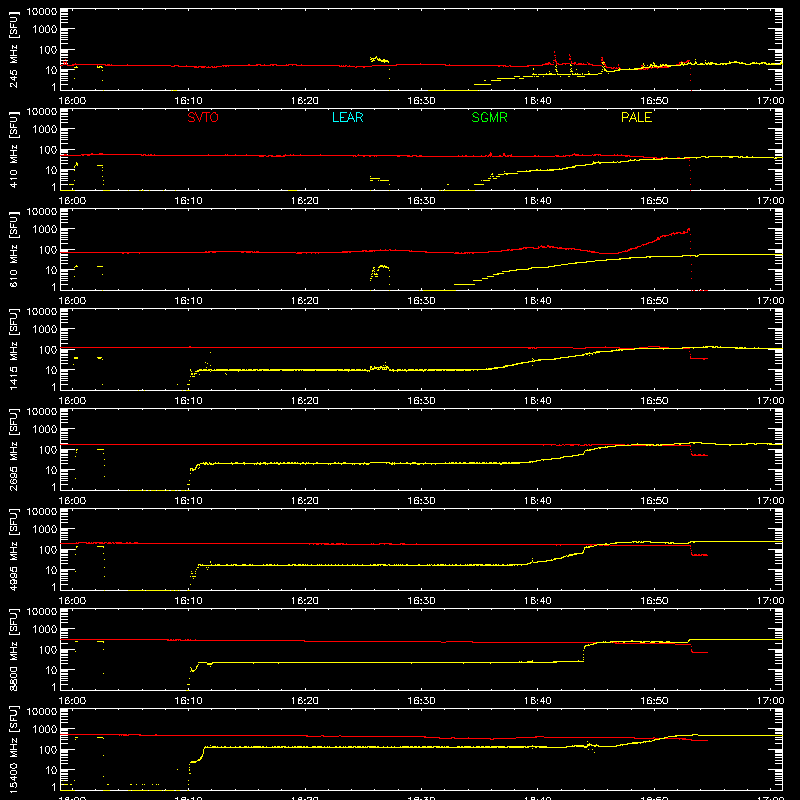Click the 10 y-axis value in 8800 MHz panel
800x800 pixels.
pos(51,670)
